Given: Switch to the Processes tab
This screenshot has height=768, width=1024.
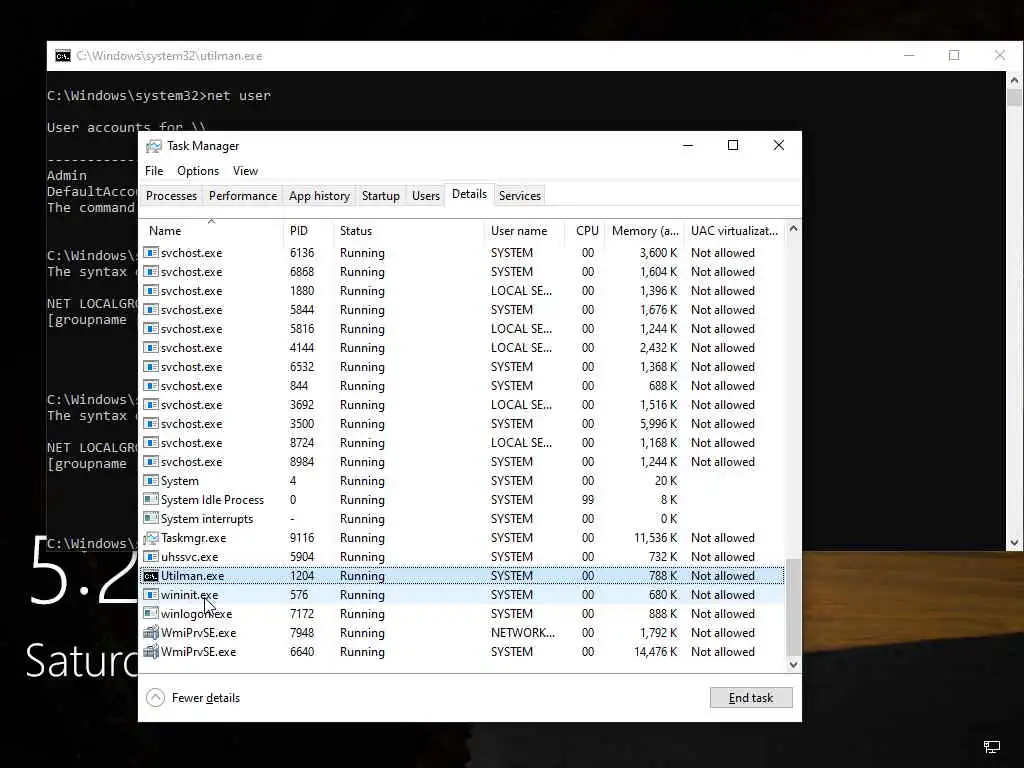Looking at the screenshot, I should [x=171, y=196].
